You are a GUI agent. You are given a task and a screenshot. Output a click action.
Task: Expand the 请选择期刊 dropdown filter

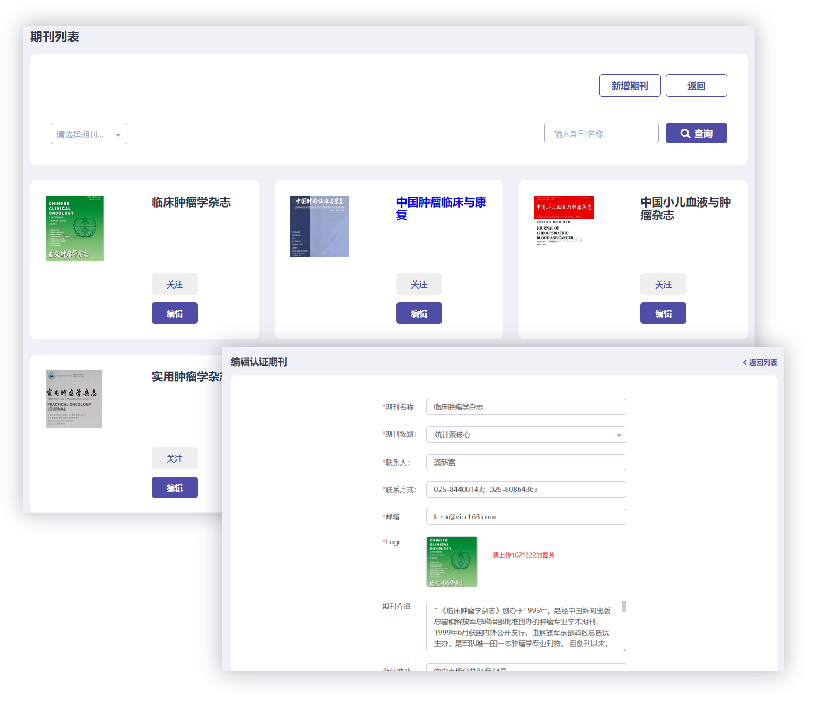[x=88, y=134]
